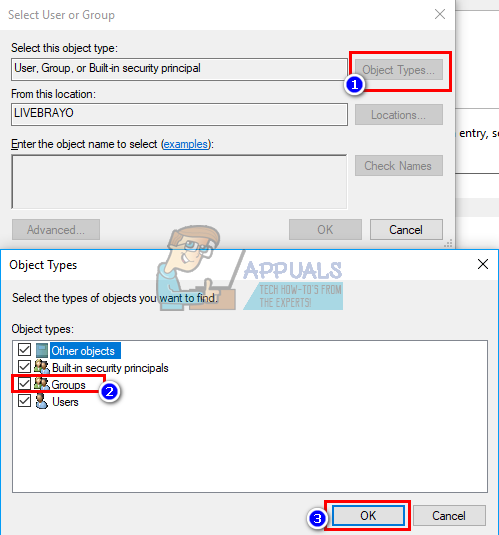
Task: Uncheck the Users checkbox
Action: pos(24,401)
